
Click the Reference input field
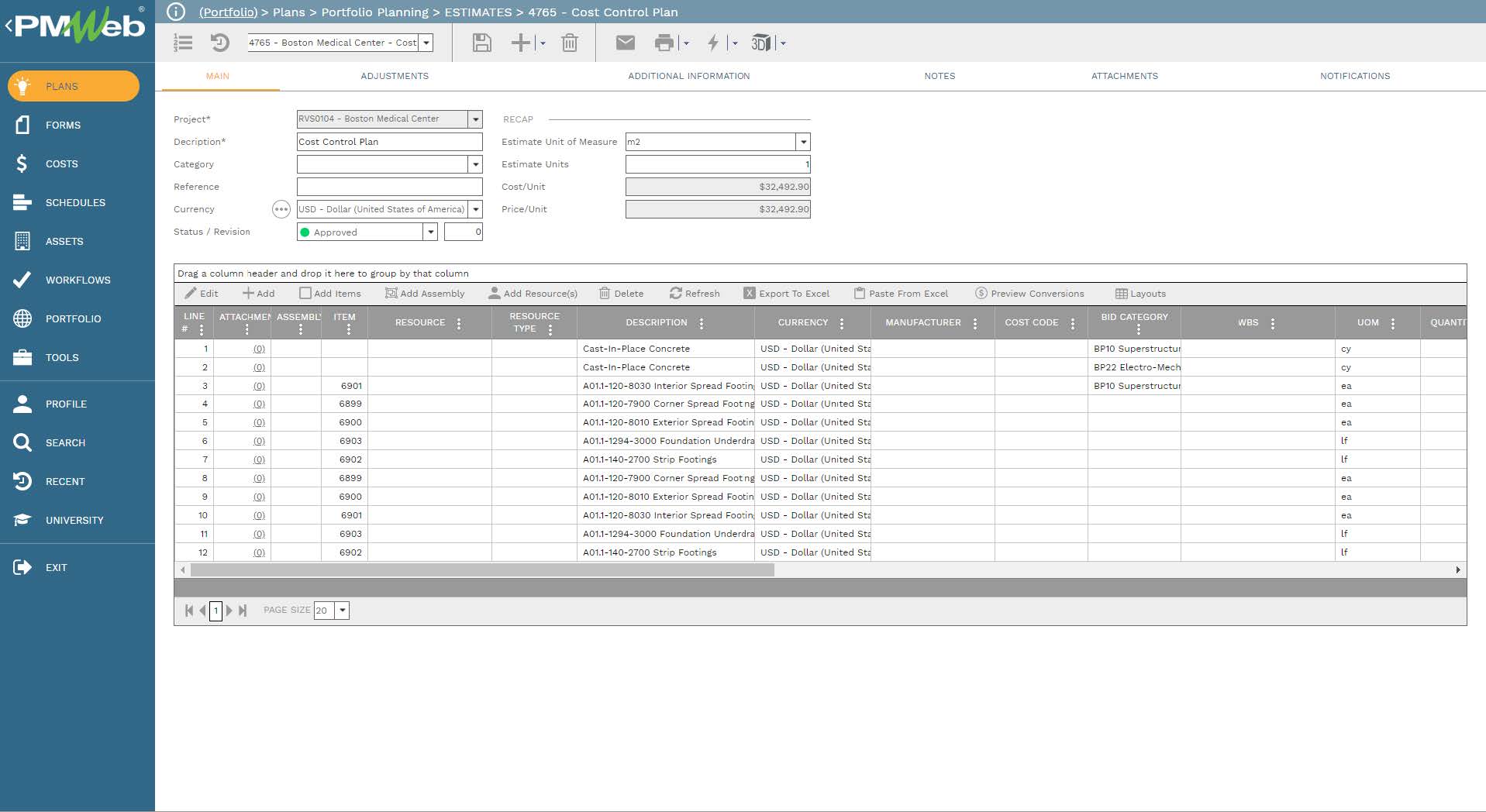(389, 187)
